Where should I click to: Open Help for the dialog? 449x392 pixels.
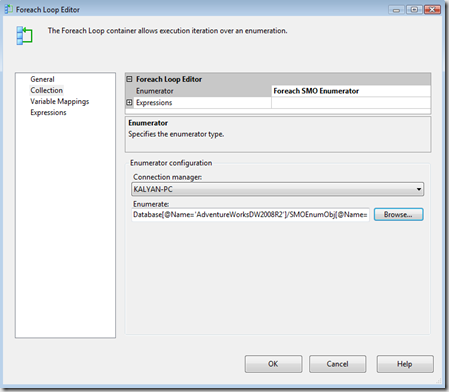(x=405, y=364)
